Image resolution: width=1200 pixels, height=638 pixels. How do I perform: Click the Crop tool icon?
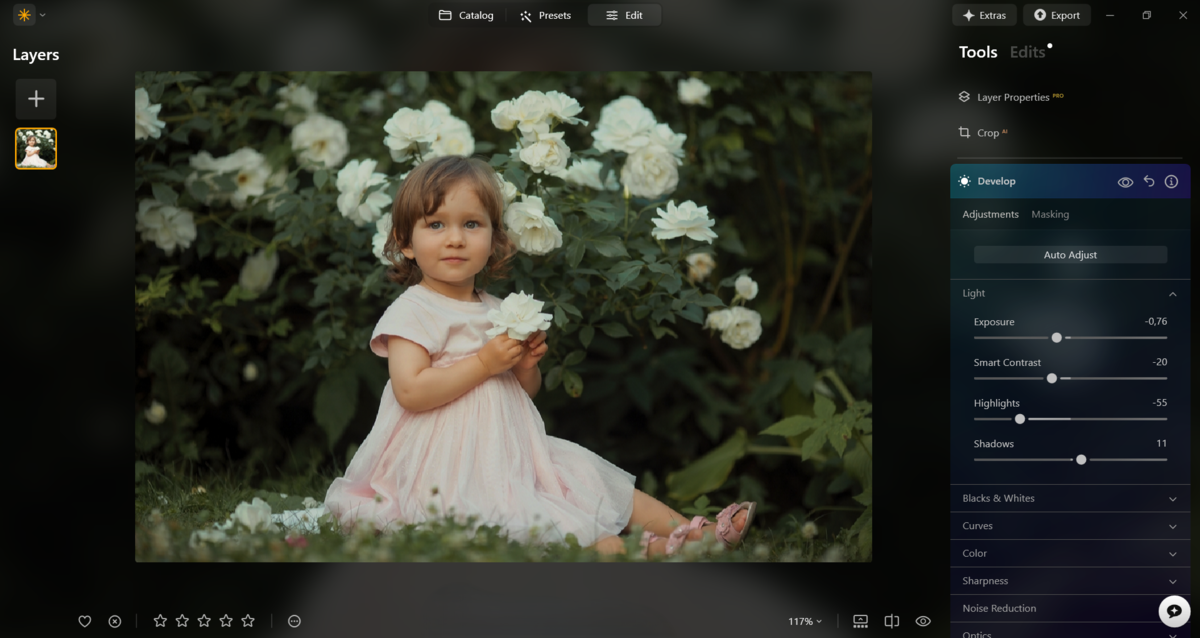coord(964,132)
